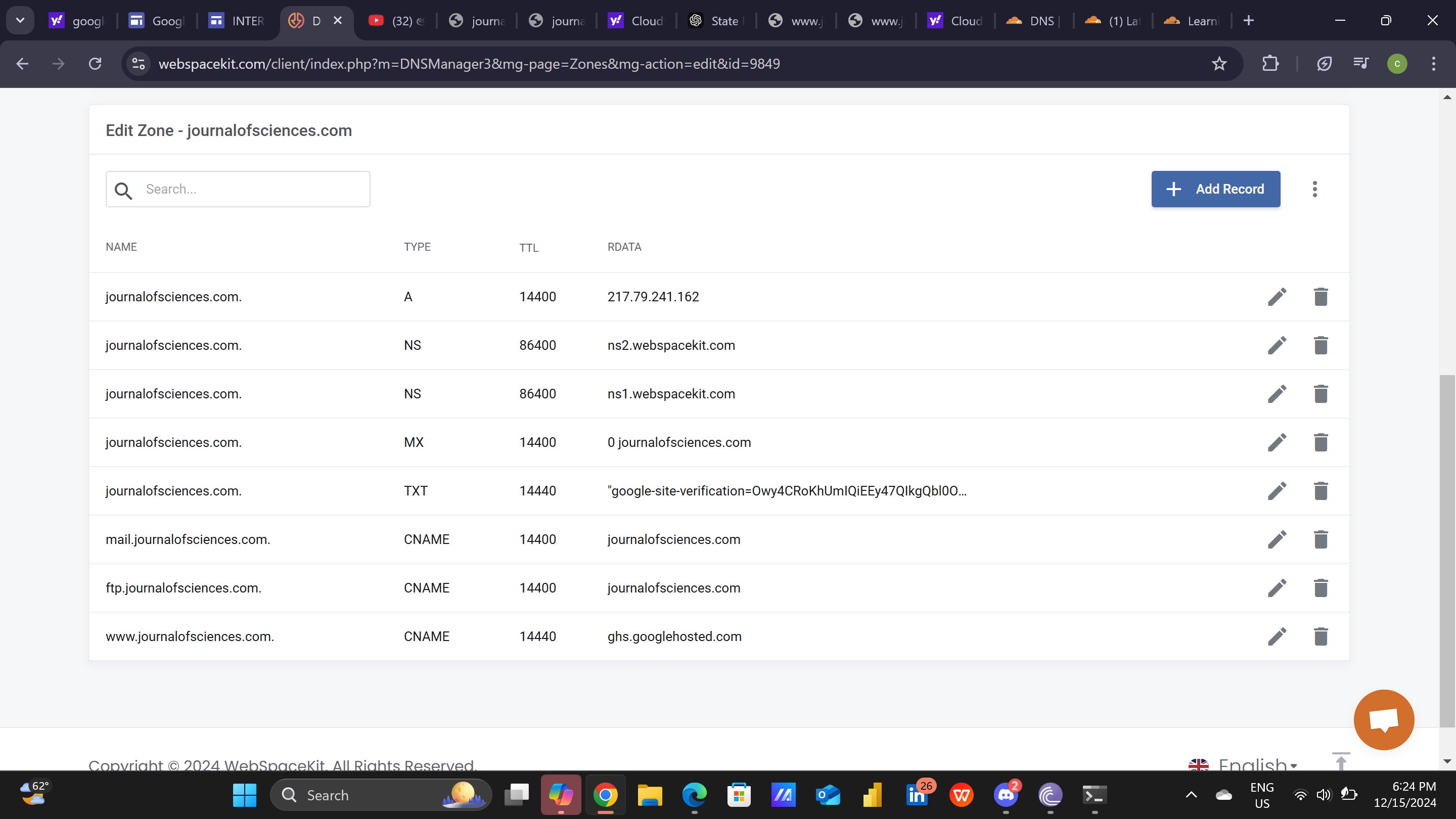Click the scroll-to-top arrow icon
Screen dimensions: 1456x819
[1341, 761]
